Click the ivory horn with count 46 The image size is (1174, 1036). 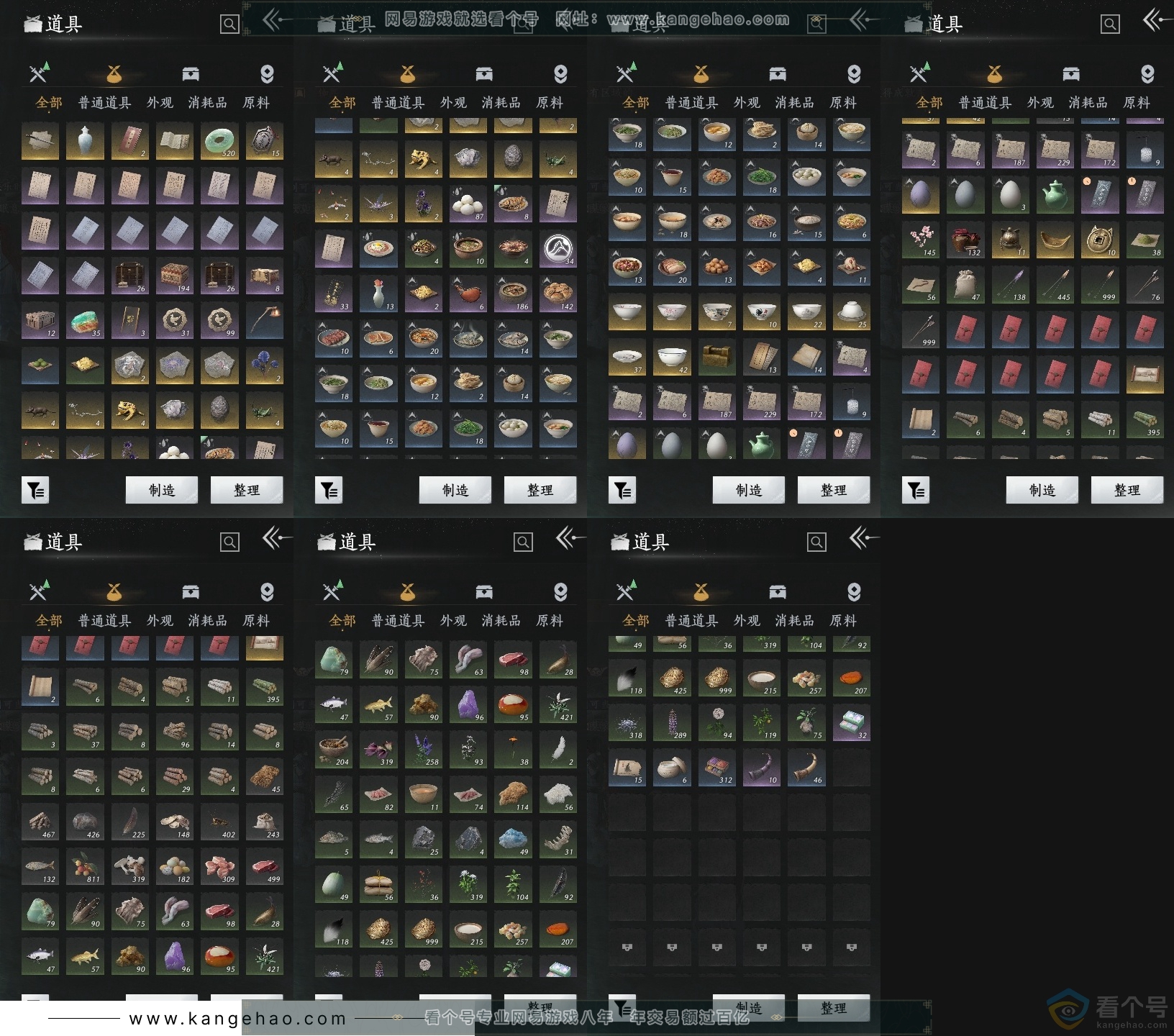(806, 768)
